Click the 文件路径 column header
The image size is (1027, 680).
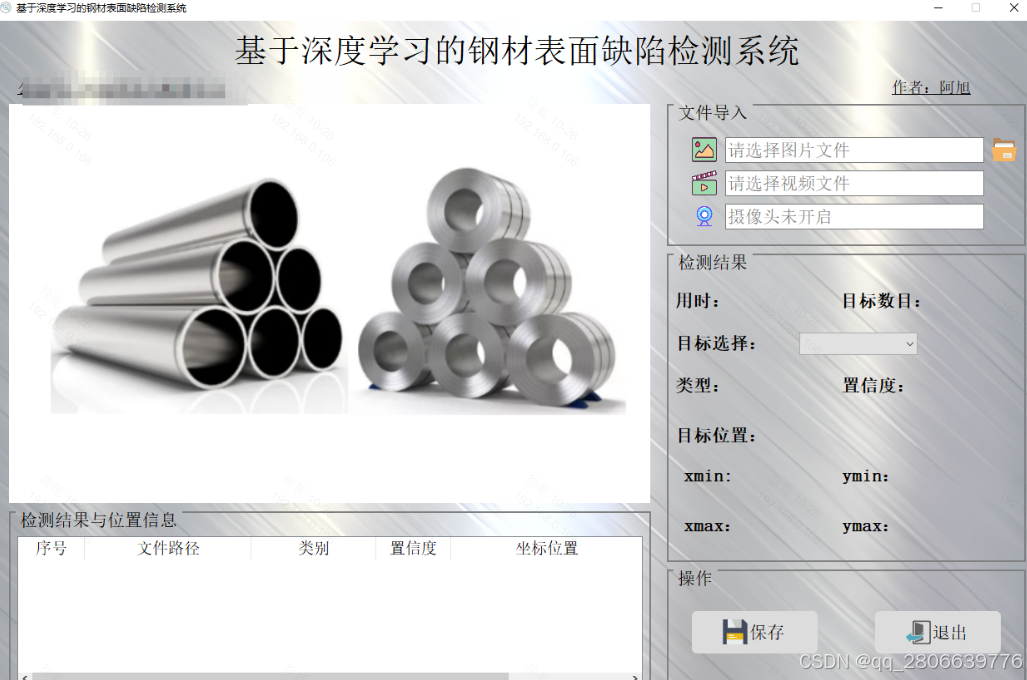[167, 548]
